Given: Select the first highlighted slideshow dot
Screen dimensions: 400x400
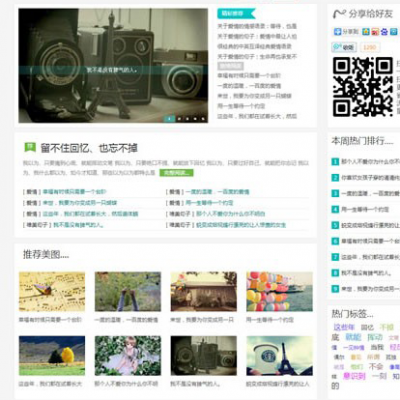Looking at the screenshot, I should (169, 118).
